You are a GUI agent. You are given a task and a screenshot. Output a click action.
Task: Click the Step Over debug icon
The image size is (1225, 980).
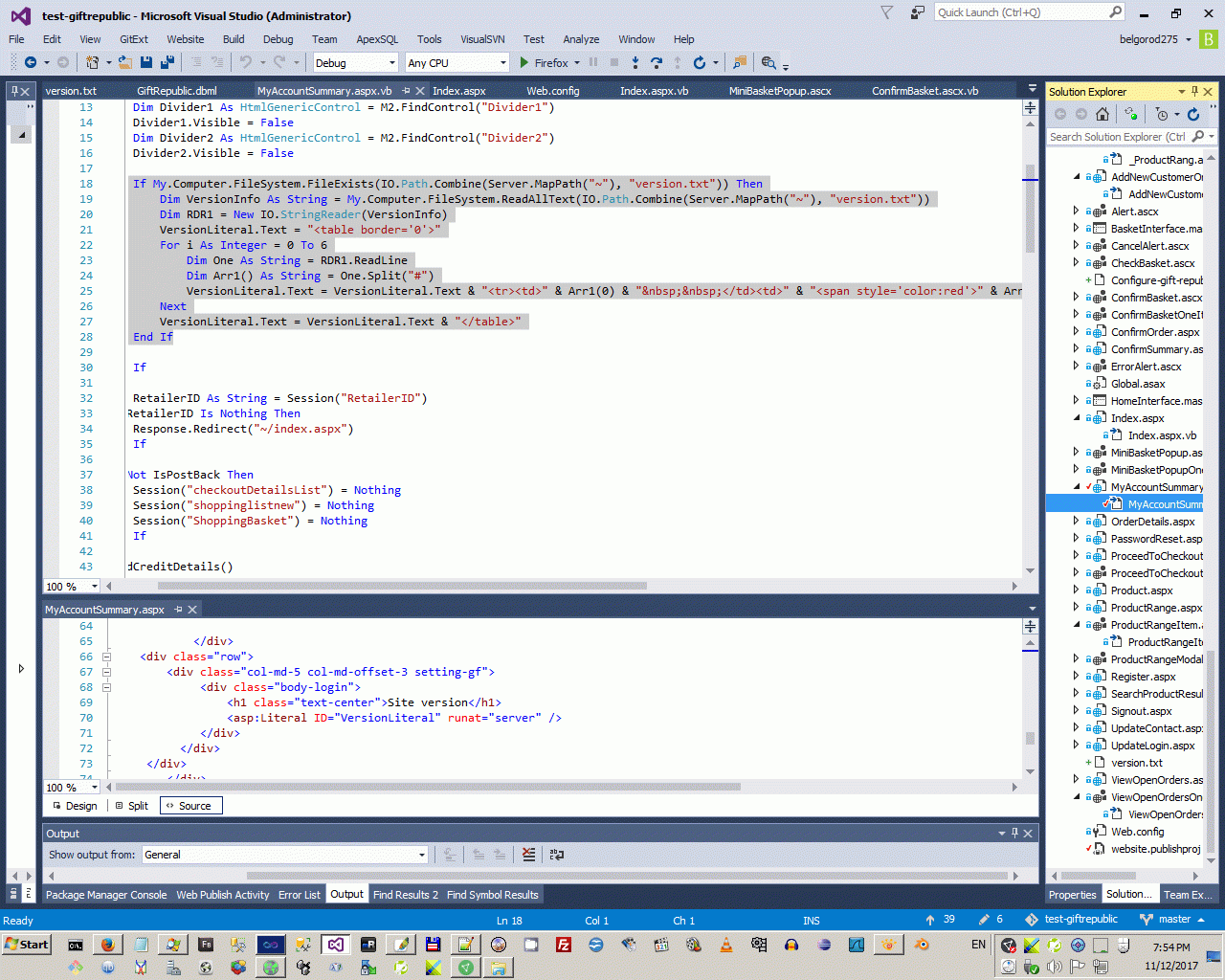(657, 62)
